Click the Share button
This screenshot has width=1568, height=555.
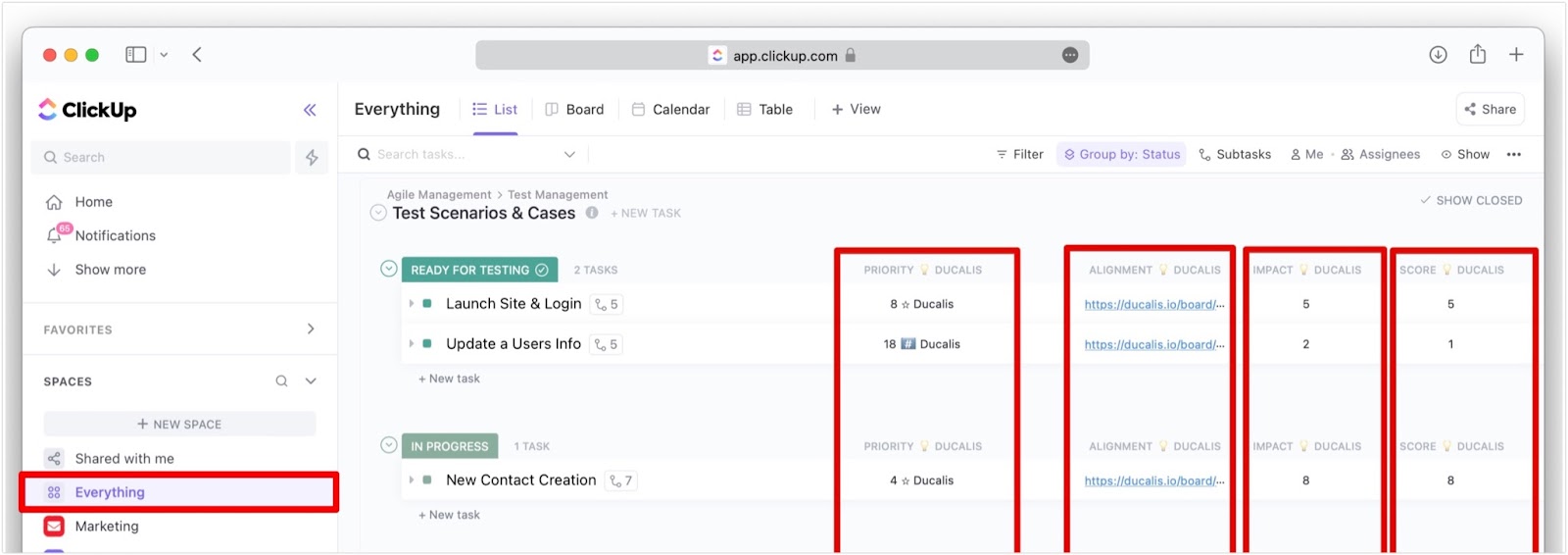pos(1490,110)
